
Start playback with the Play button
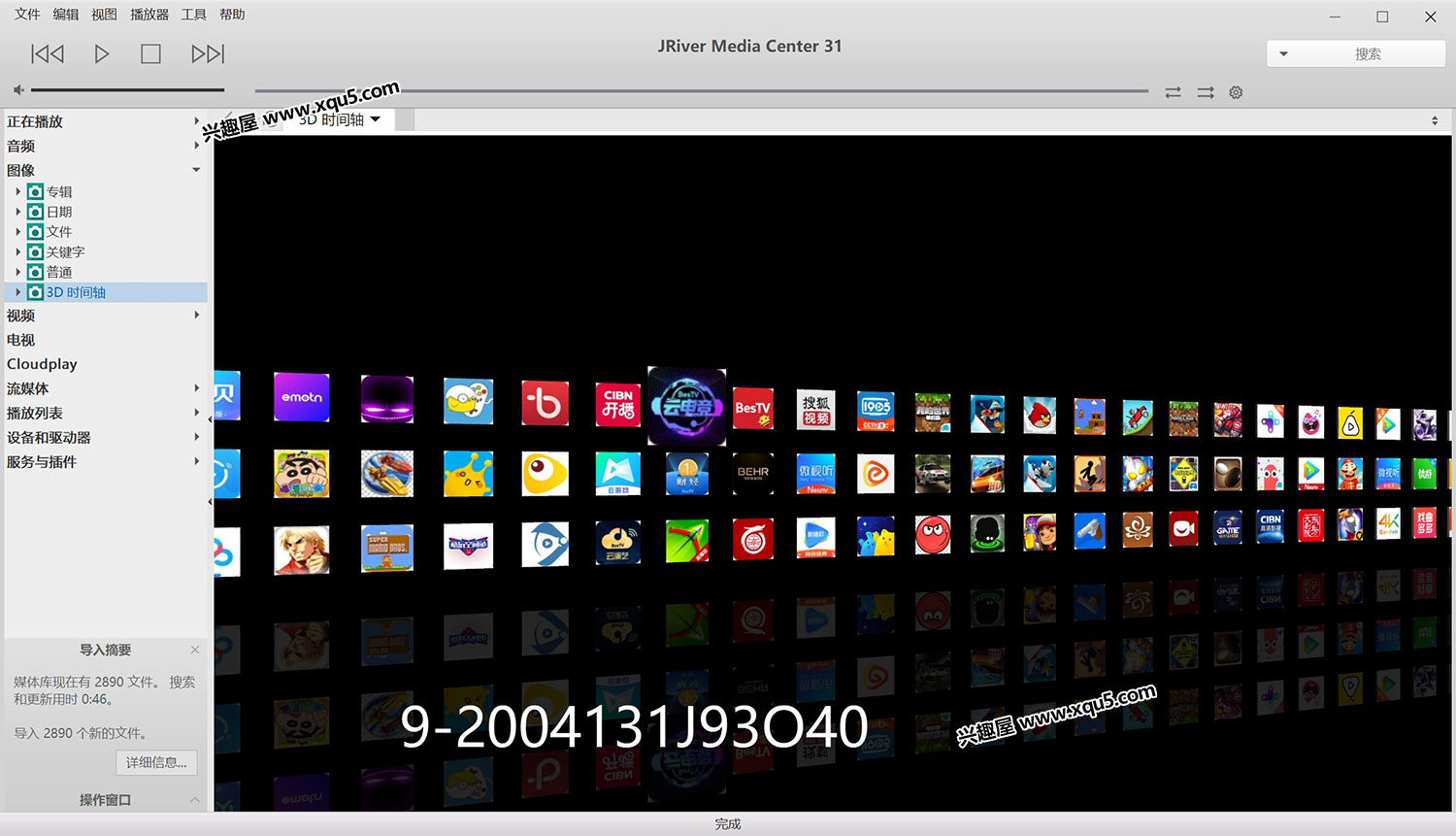click(x=101, y=53)
